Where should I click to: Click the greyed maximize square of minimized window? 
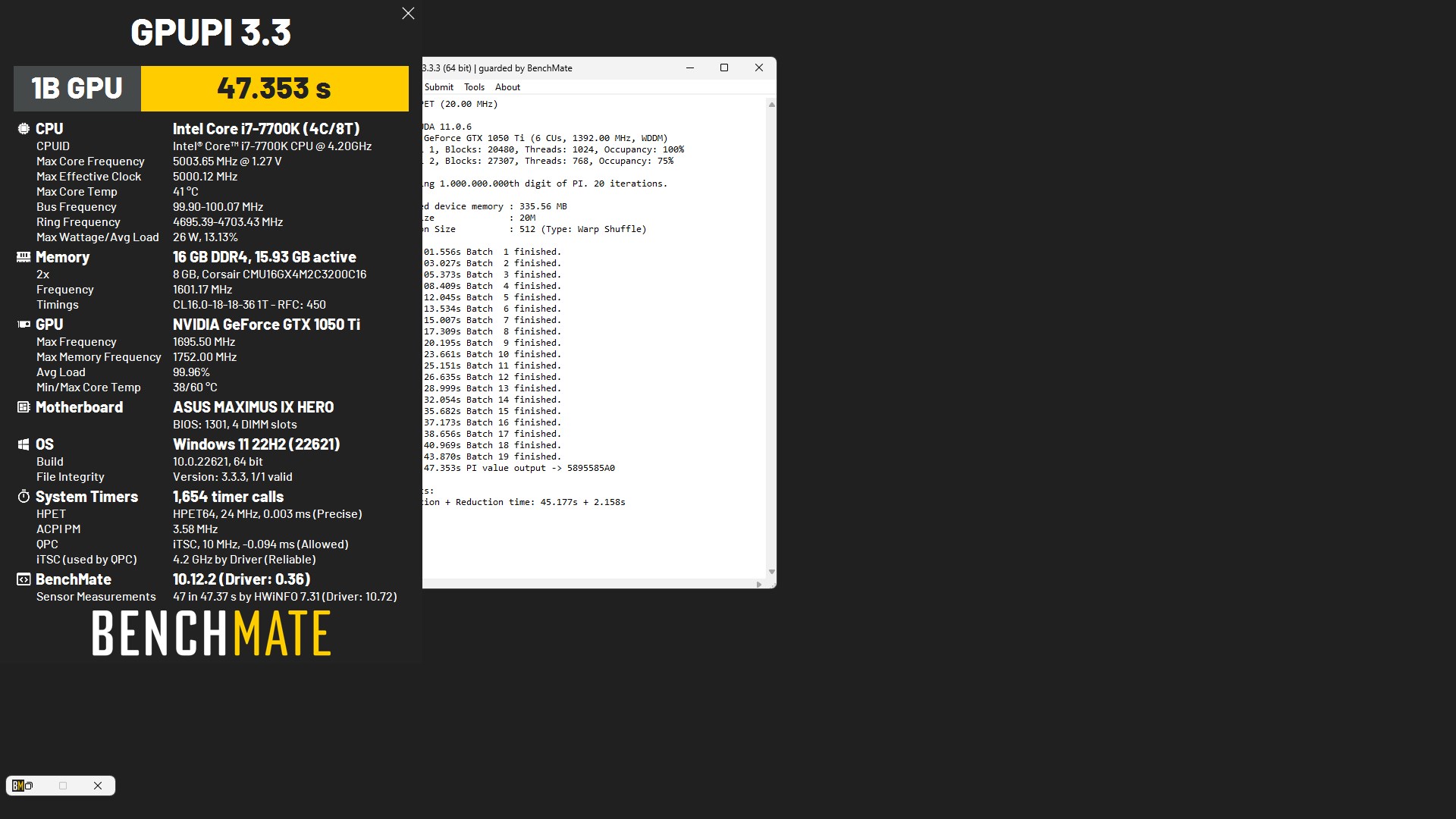63,786
